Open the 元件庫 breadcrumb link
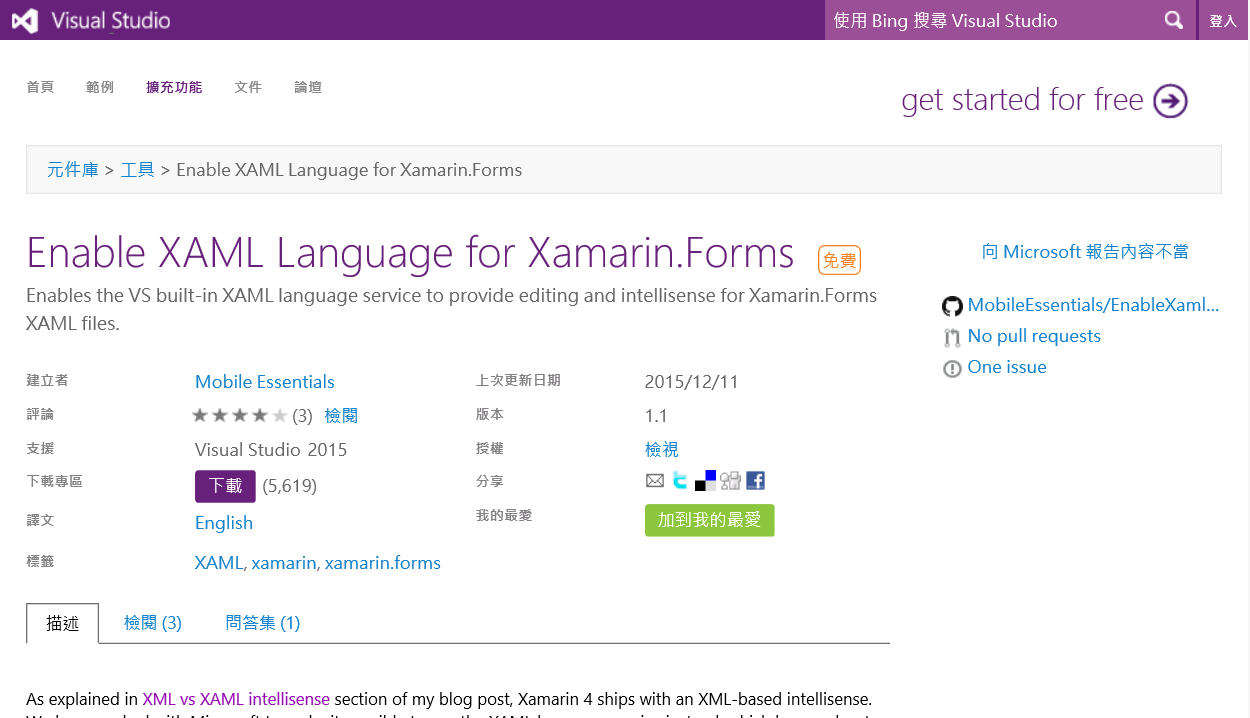Viewport: 1250px width, 718px height. 73,170
